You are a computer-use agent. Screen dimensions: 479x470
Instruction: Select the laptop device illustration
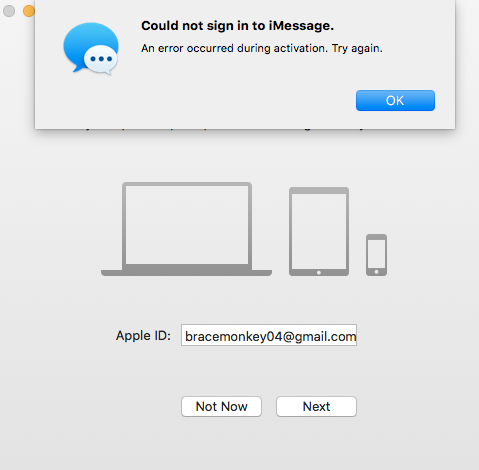point(186,229)
